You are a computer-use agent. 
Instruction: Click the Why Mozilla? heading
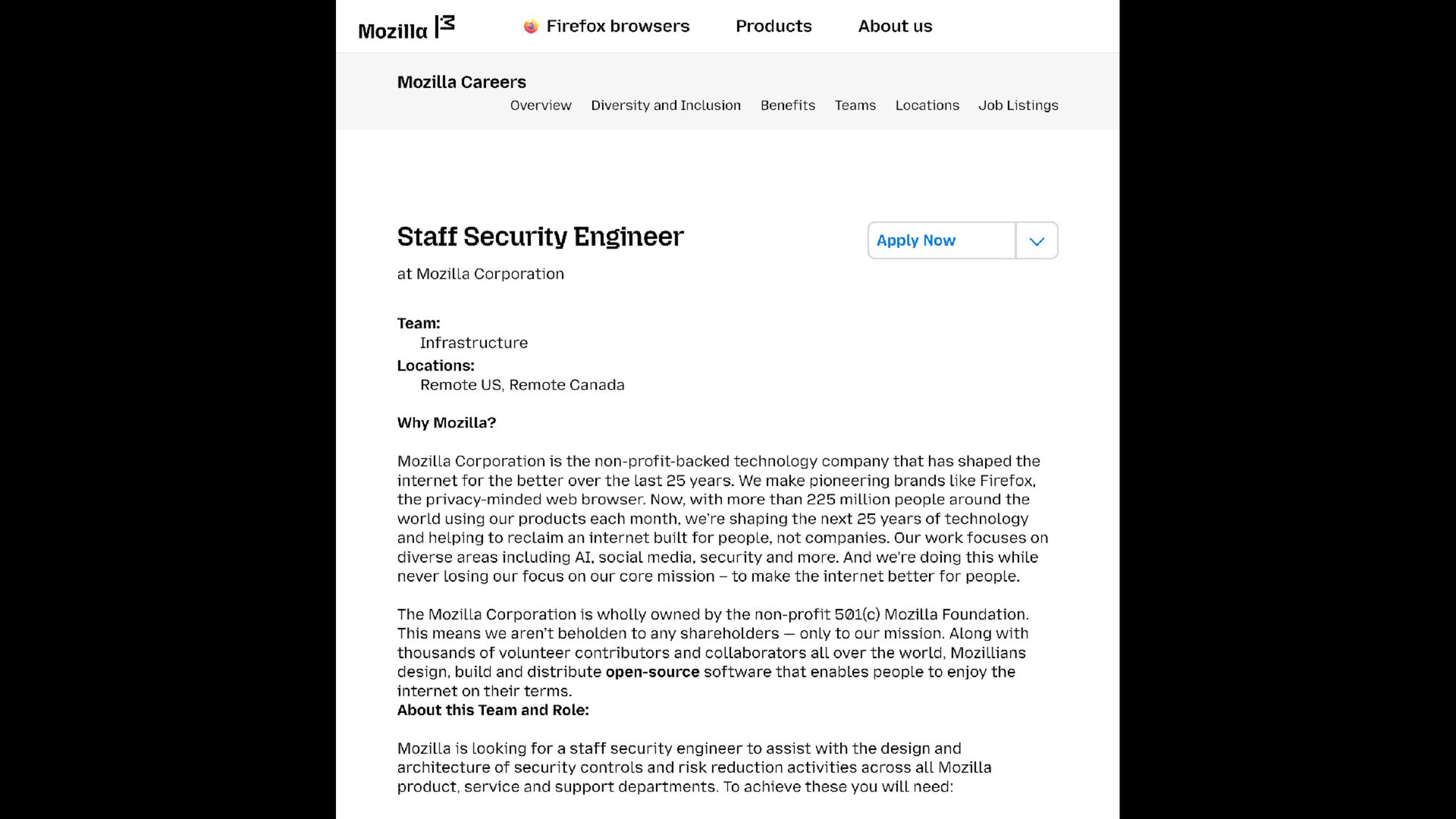click(446, 423)
